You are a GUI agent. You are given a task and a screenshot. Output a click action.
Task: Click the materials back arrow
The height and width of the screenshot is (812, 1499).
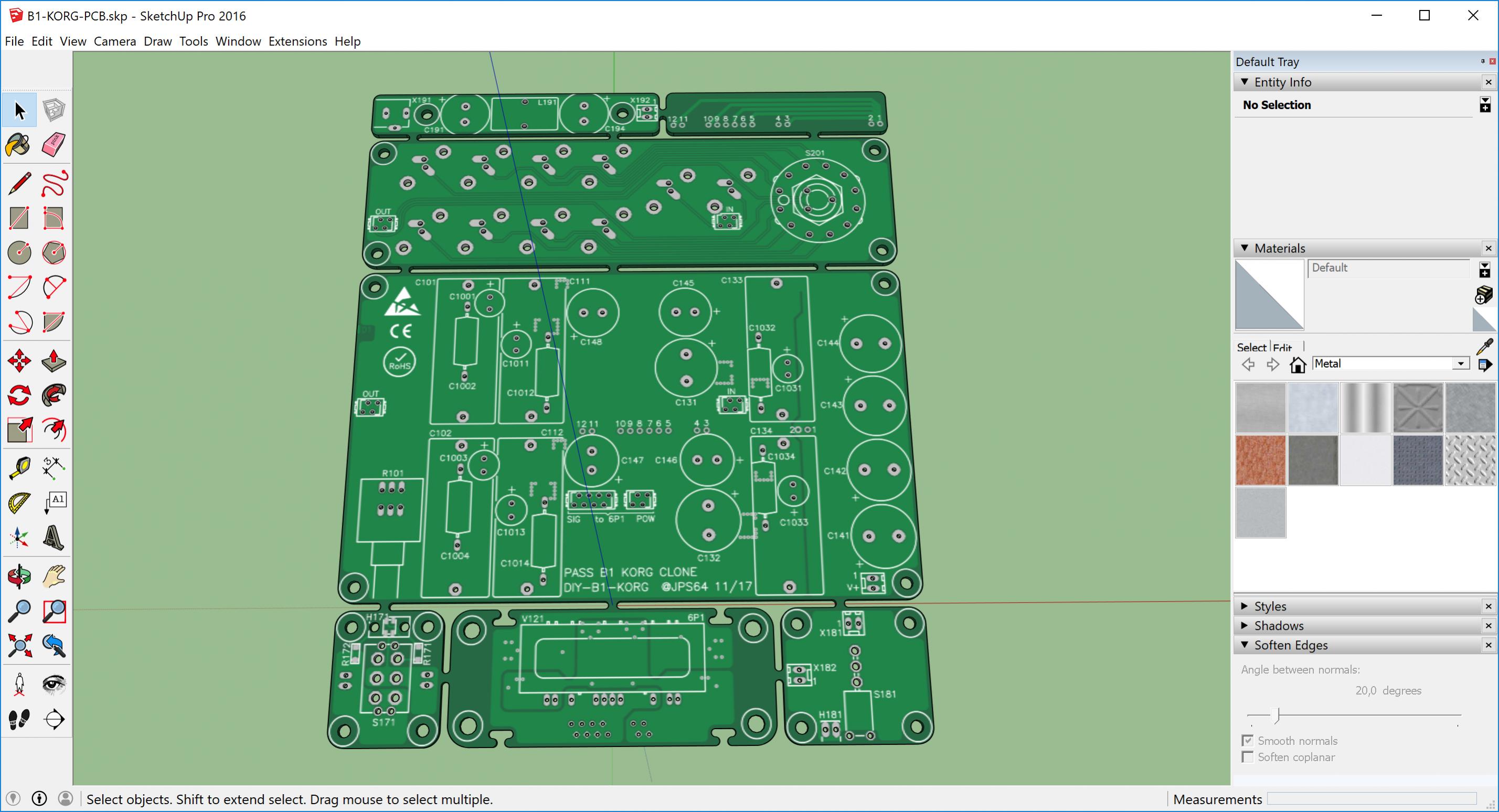tap(1248, 365)
